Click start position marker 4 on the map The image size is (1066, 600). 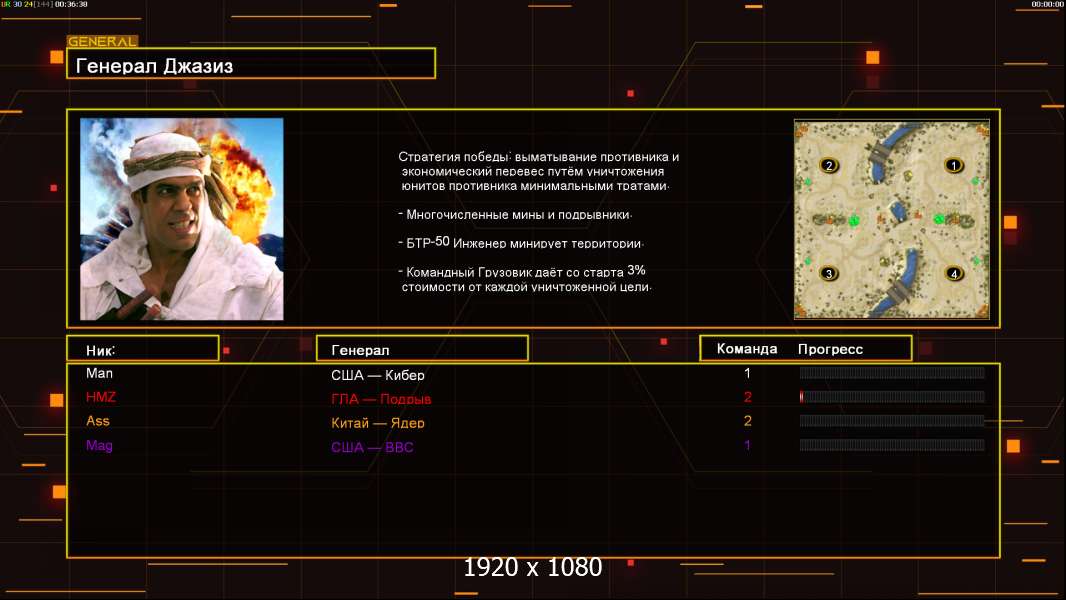click(x=953, y=274)
